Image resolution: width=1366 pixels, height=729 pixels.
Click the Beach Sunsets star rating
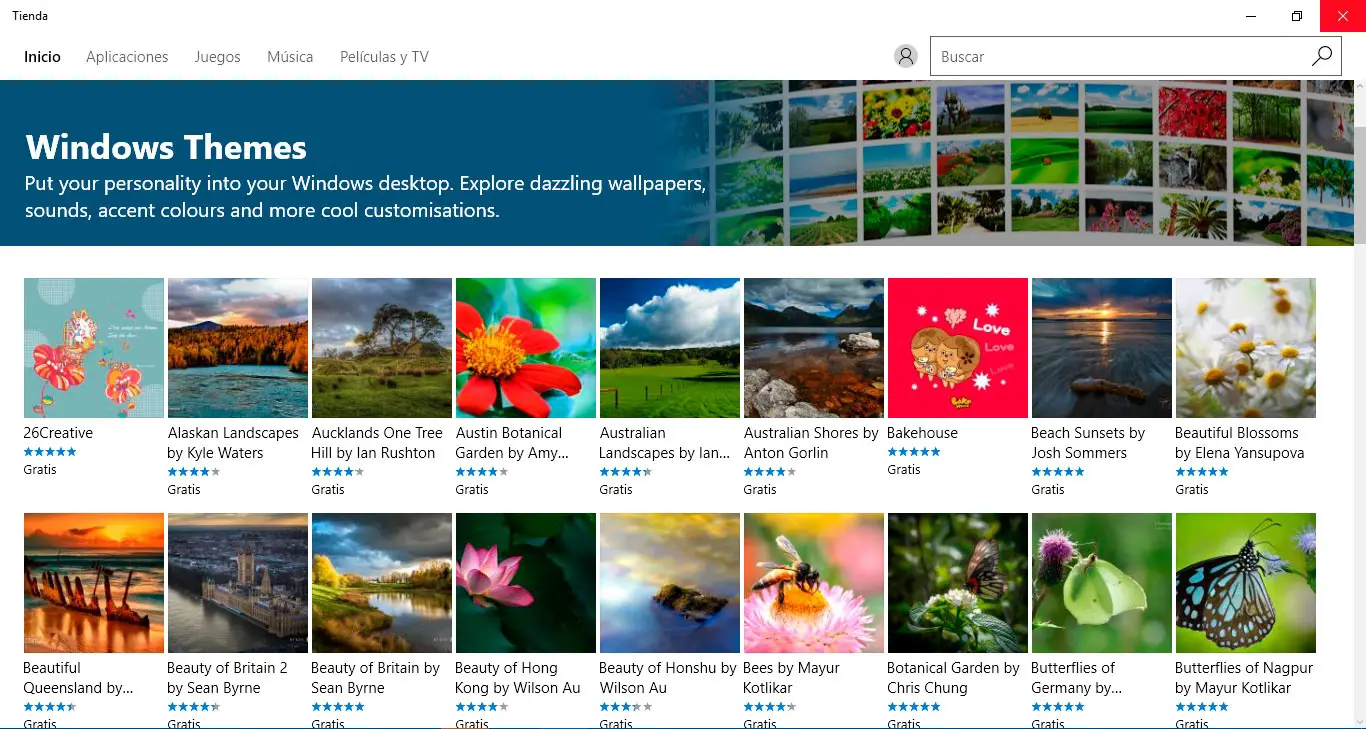1057,472
